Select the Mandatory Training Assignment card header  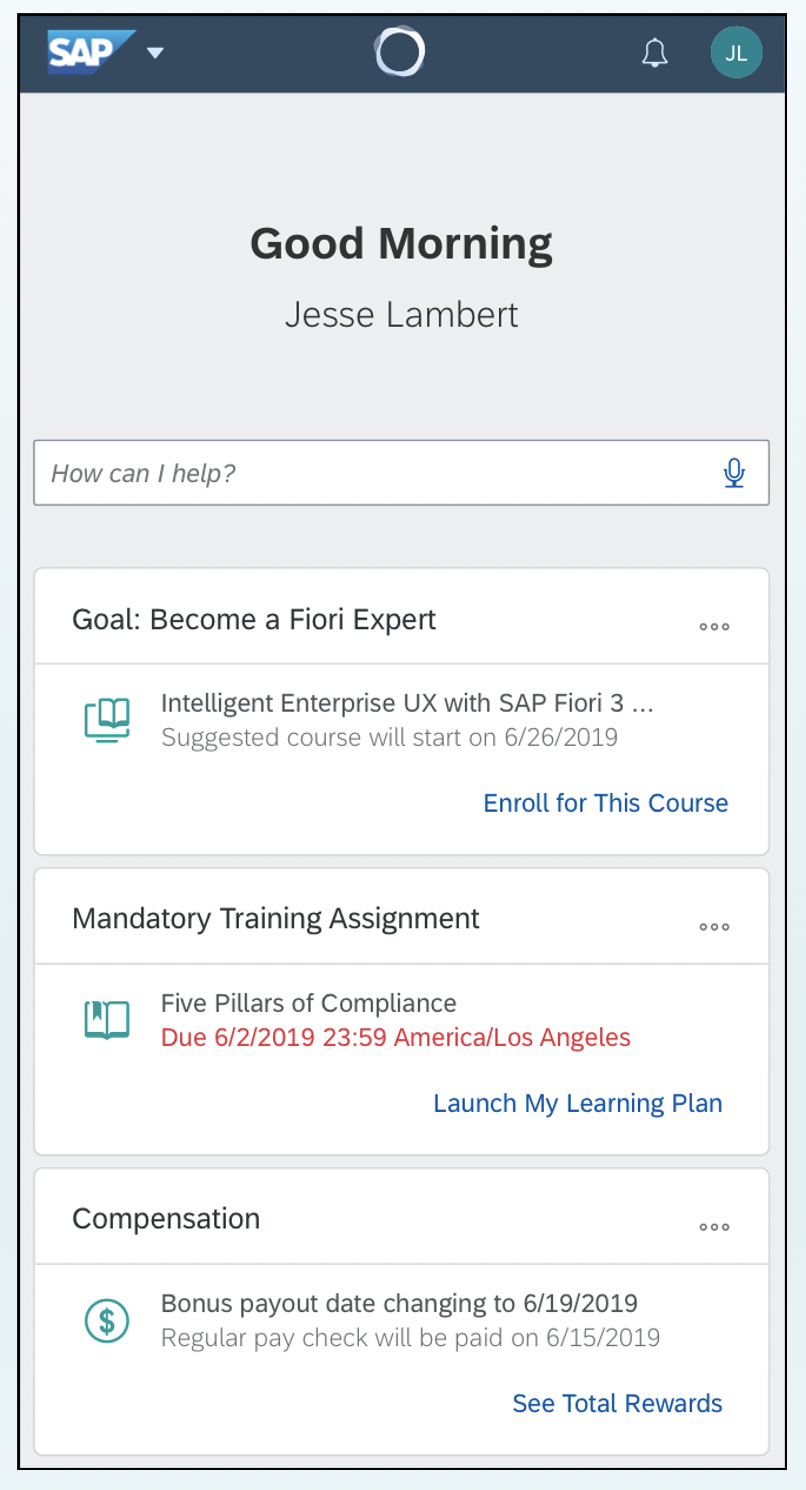coord(276,918)
